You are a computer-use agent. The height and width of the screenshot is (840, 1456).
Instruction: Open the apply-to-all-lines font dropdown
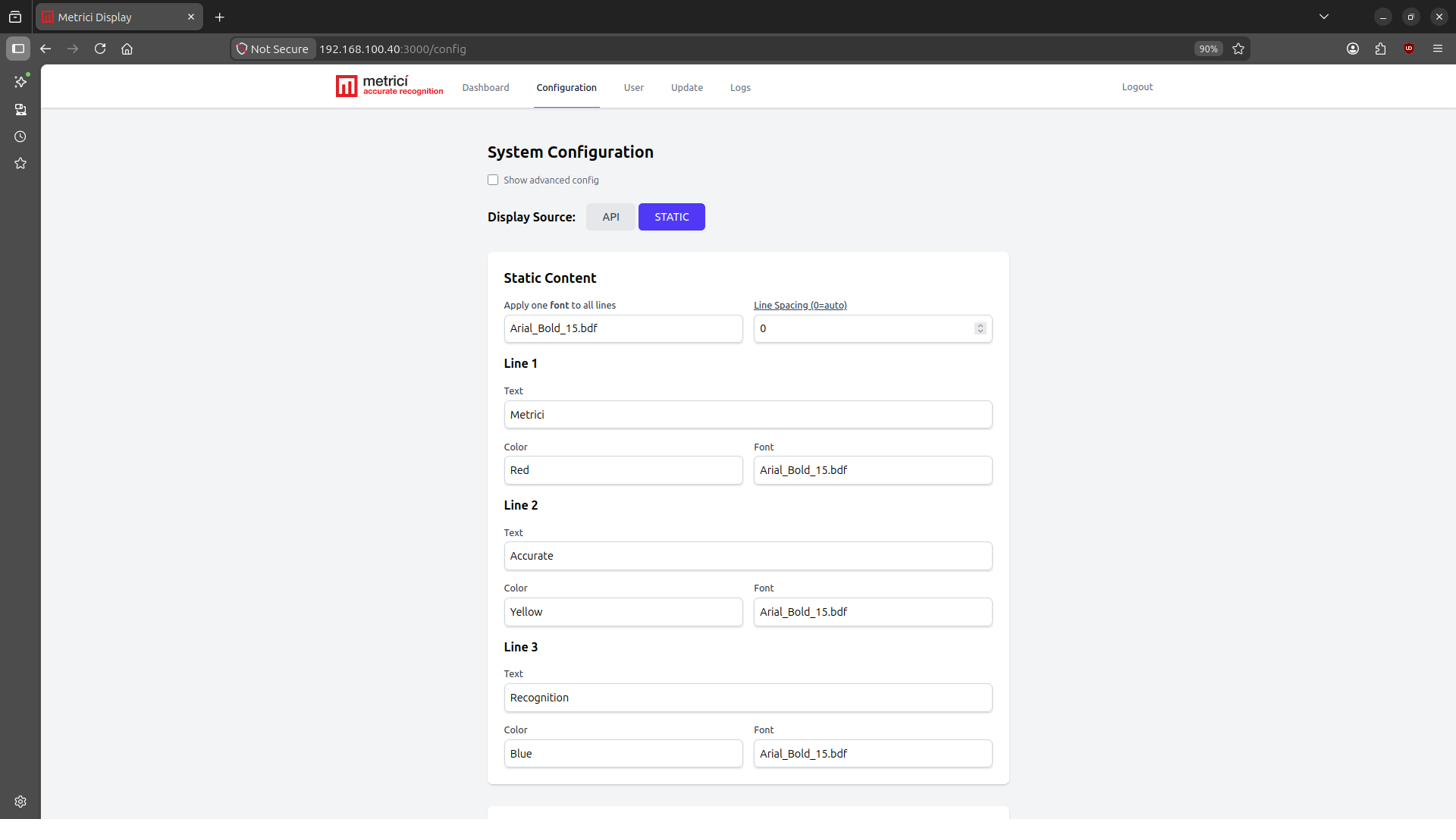click(623, 329)
